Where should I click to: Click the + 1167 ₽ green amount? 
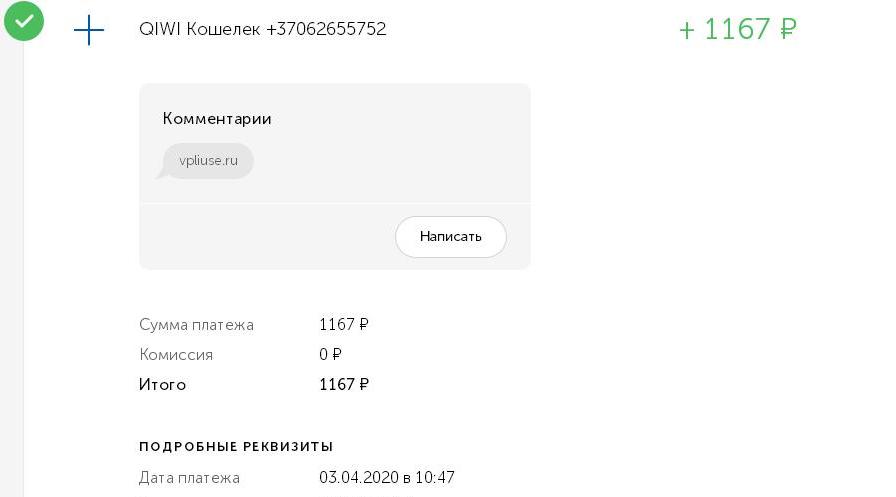pyautogui.click(x=738, y=29)
